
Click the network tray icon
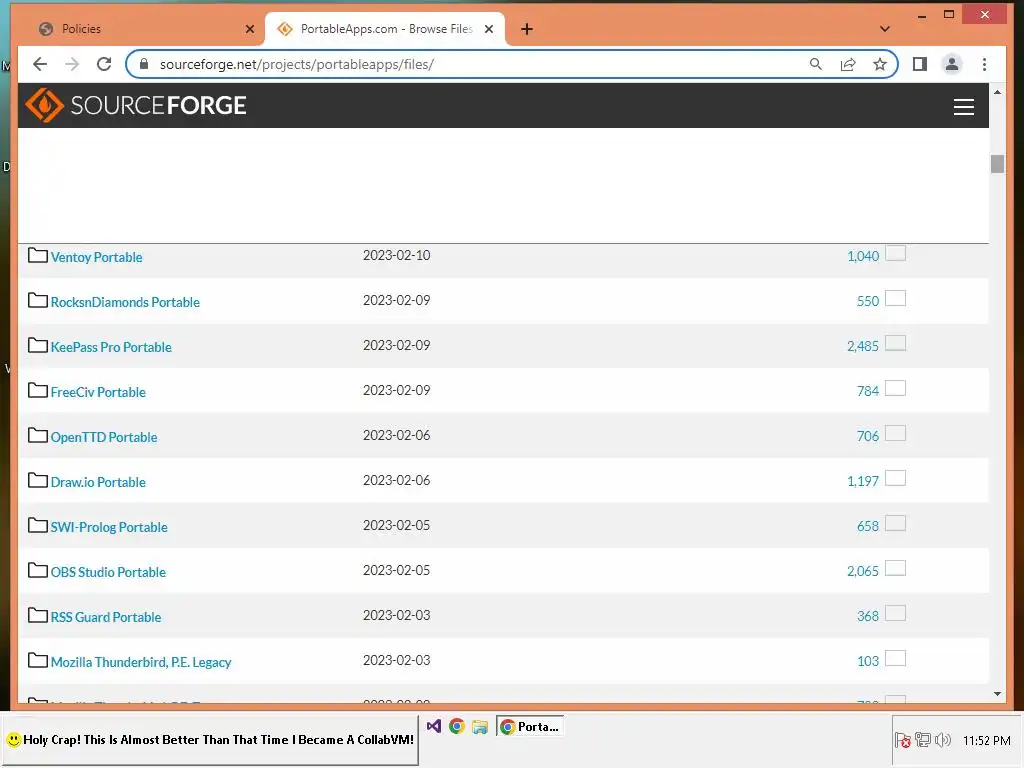(x=923, y=740)
